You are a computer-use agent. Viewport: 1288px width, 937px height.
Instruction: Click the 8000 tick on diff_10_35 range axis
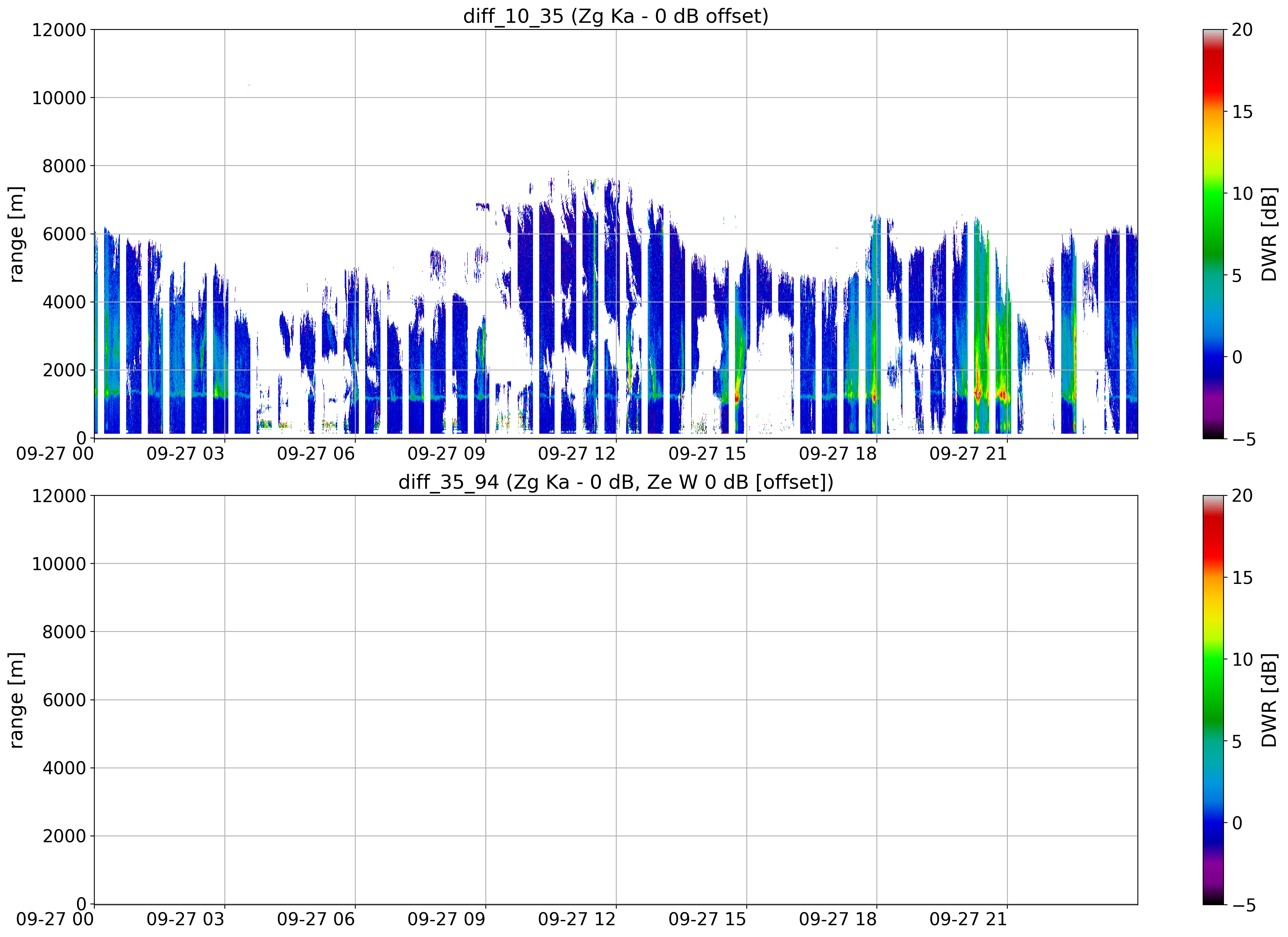(x=64, y=166)
